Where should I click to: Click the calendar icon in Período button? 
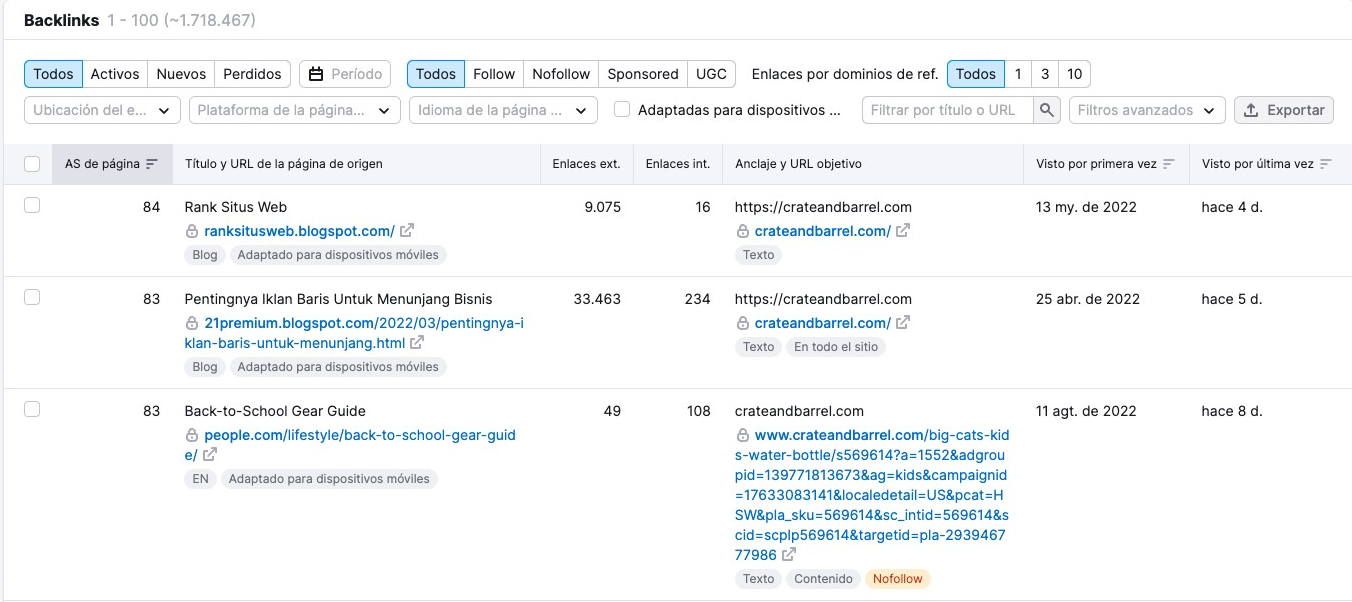coord(316,74)
